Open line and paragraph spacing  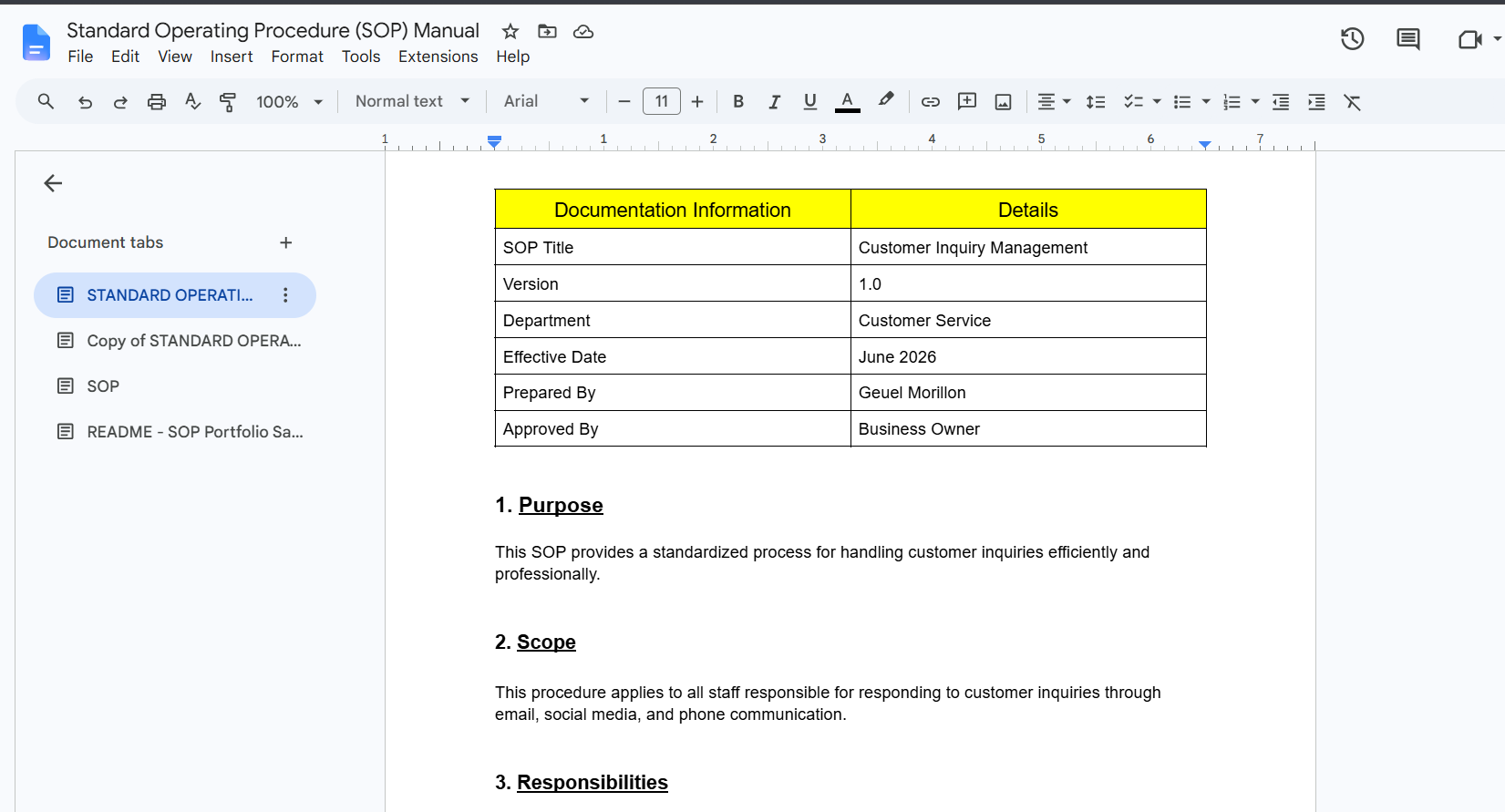pyautogui.click(x=1096, y=102)
